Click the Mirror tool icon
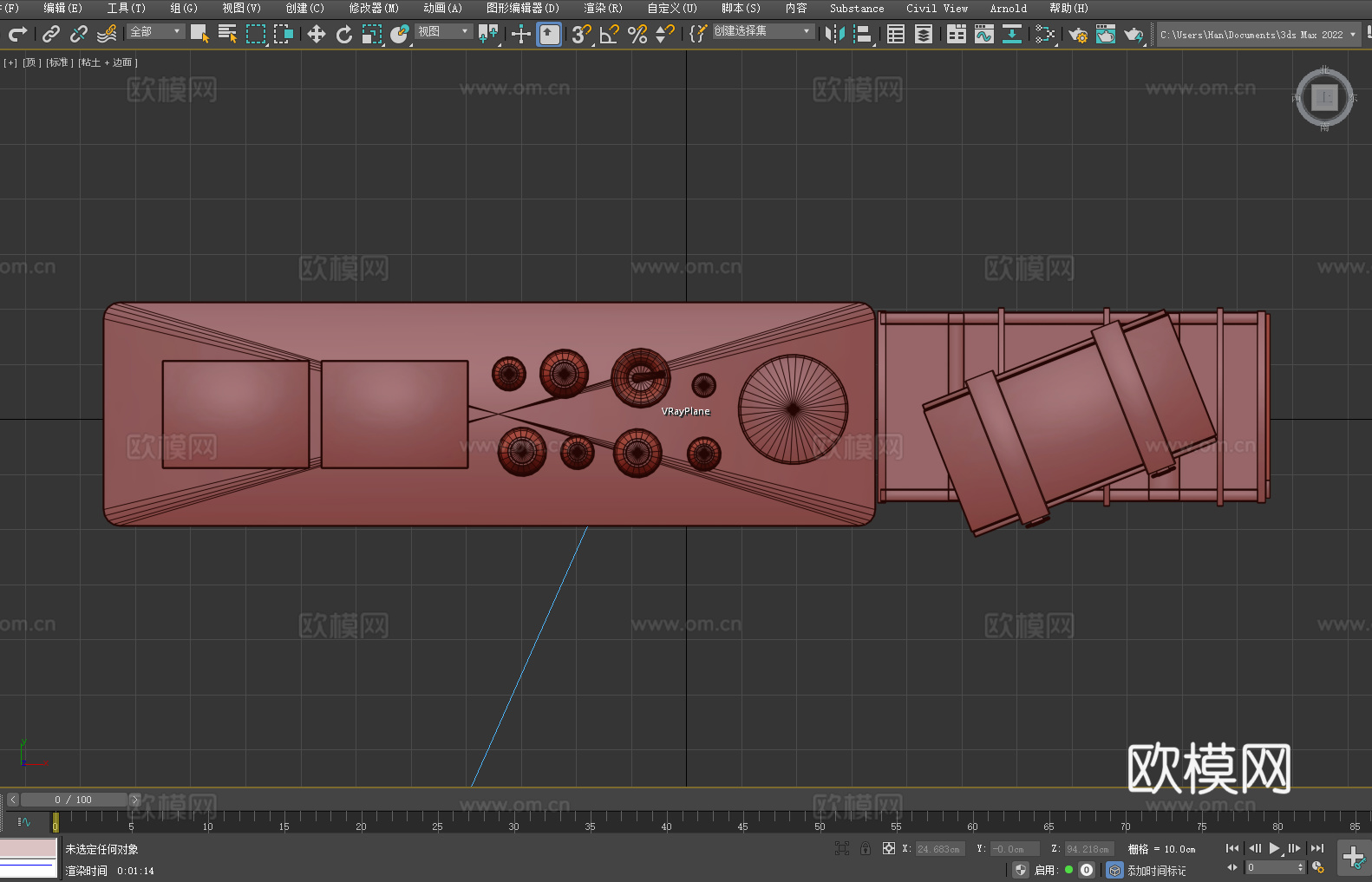This screenshot has width=1372, height=882. coord(835,34)
